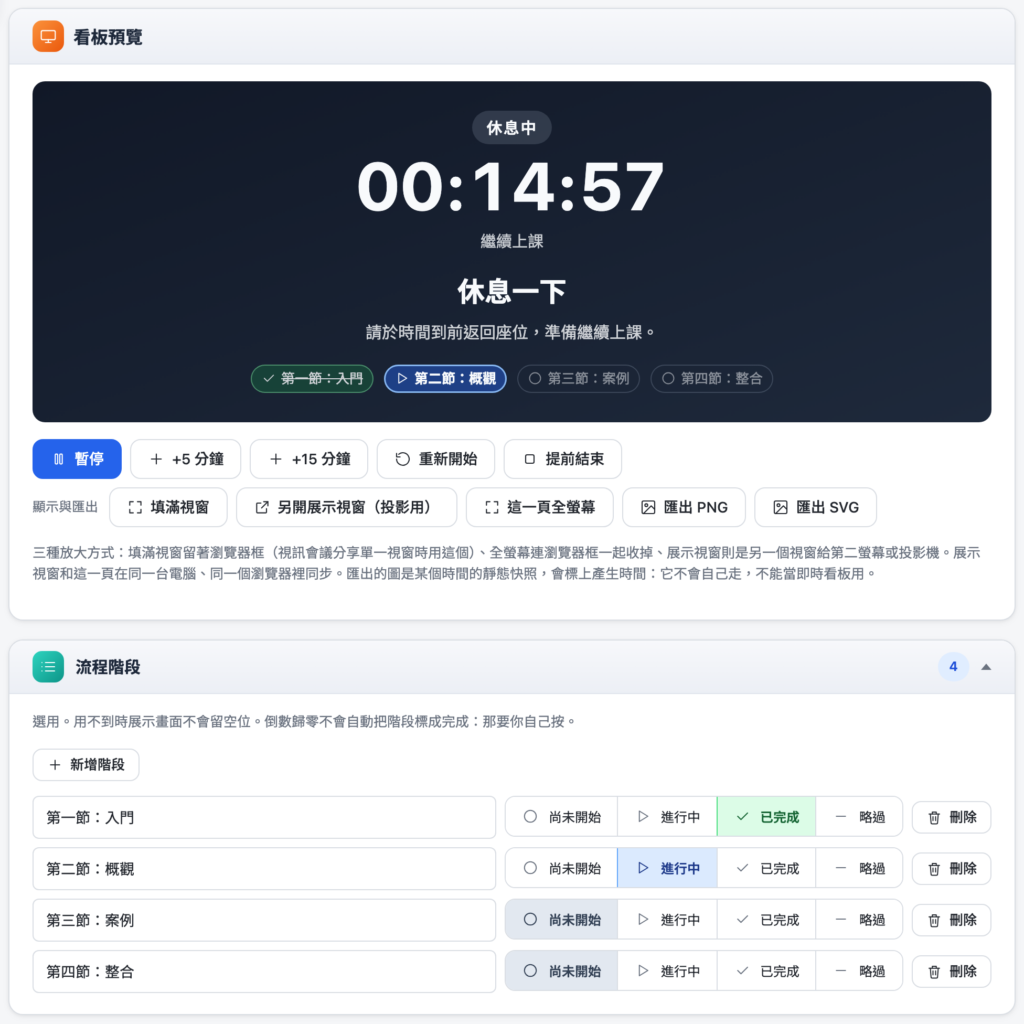The width and height of the screenshot is (1024, 1024).
Task: Export board as SVG
Action: click(x=815, y=507)
